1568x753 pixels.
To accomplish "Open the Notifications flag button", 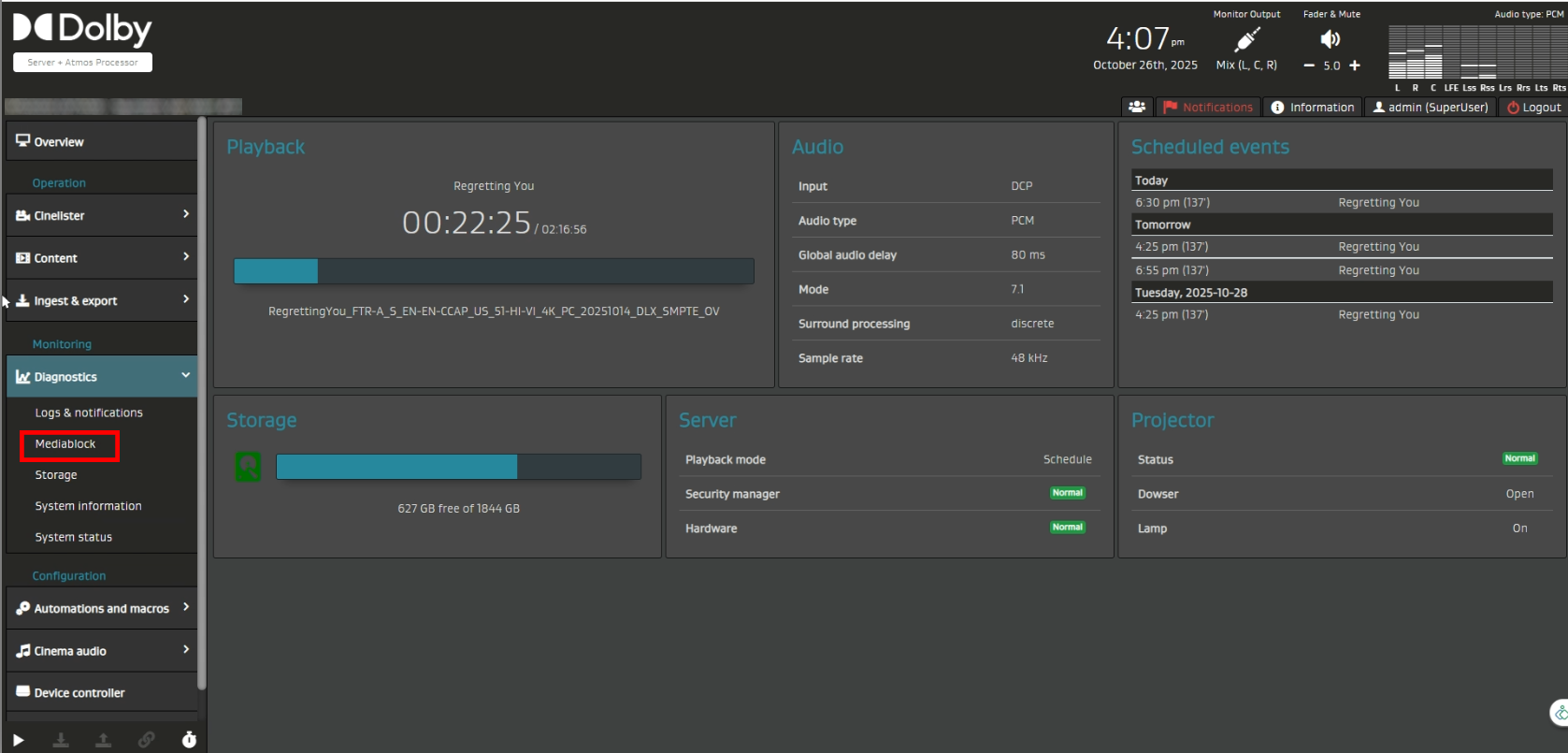I will point(1208,108).
